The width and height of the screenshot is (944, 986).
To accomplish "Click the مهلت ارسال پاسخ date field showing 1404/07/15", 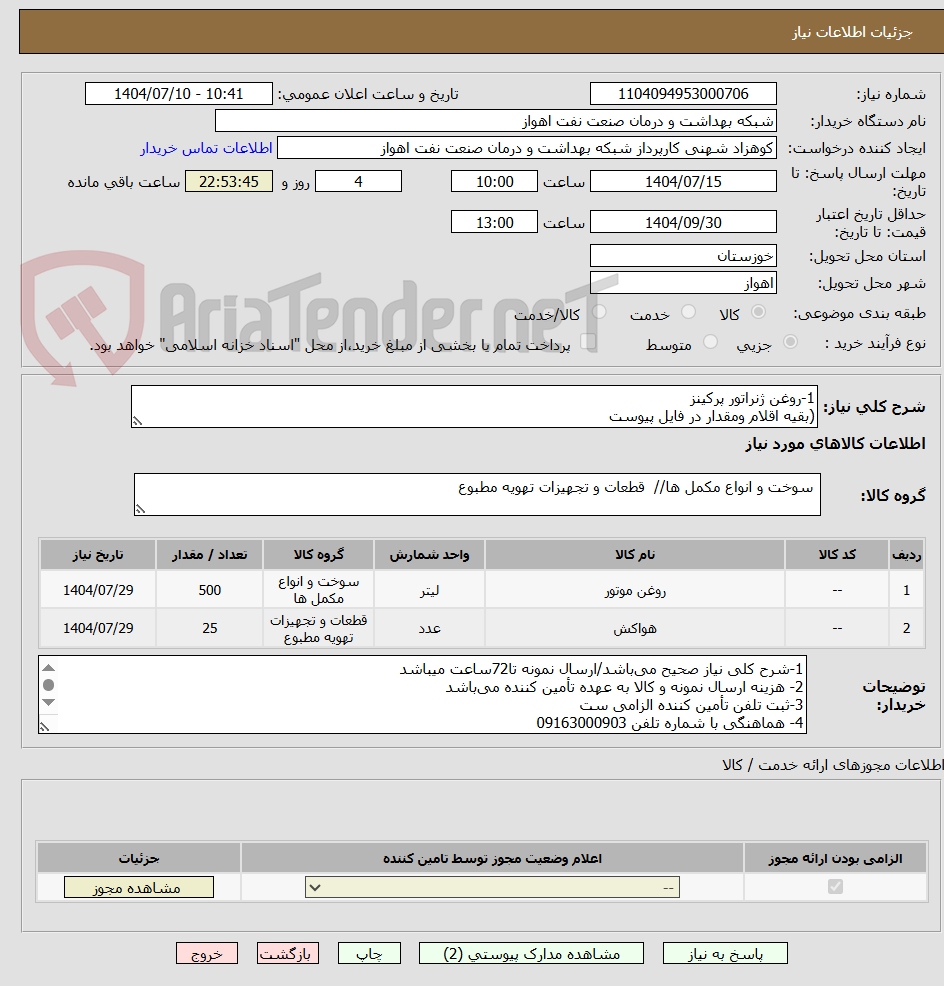I will (x=682, y=181).
